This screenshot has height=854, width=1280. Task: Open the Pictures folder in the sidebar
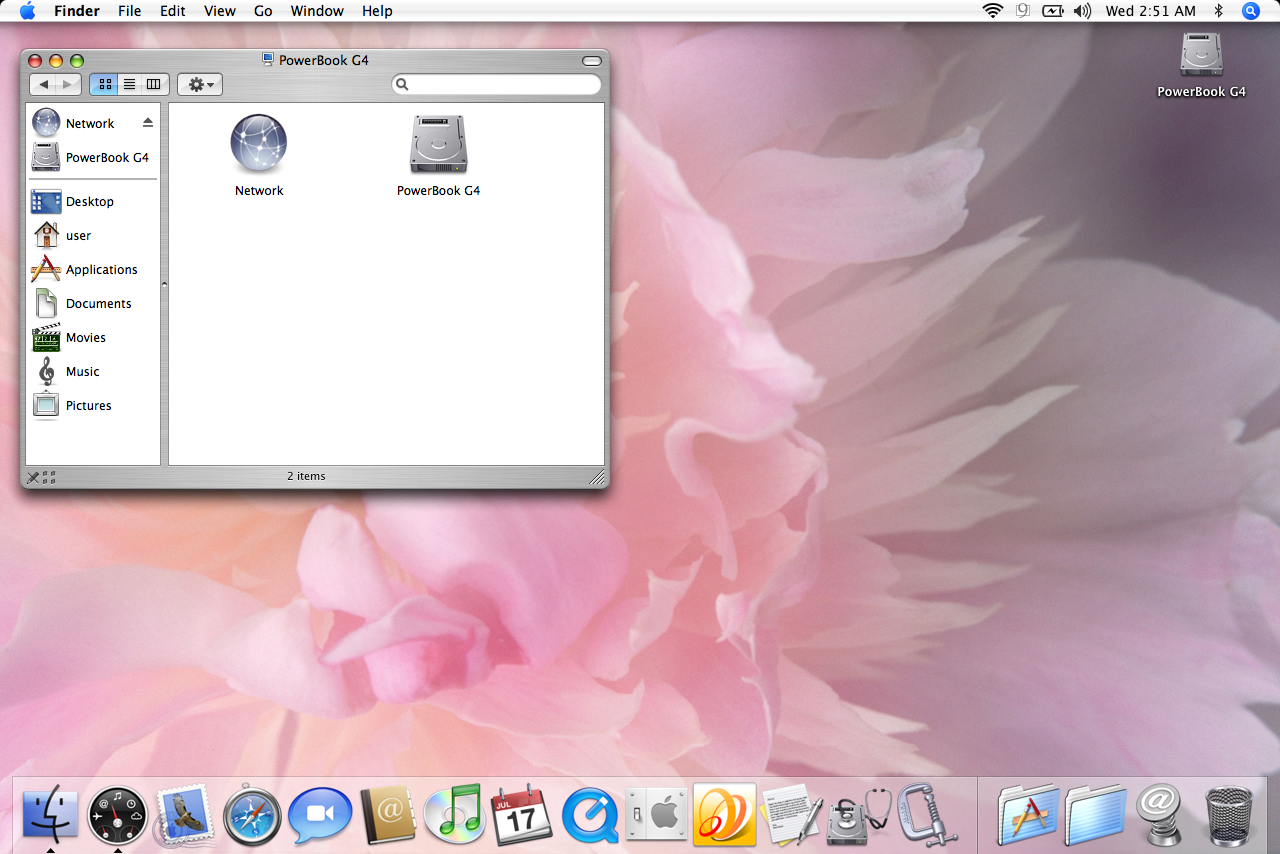click(x=72, y=405)
